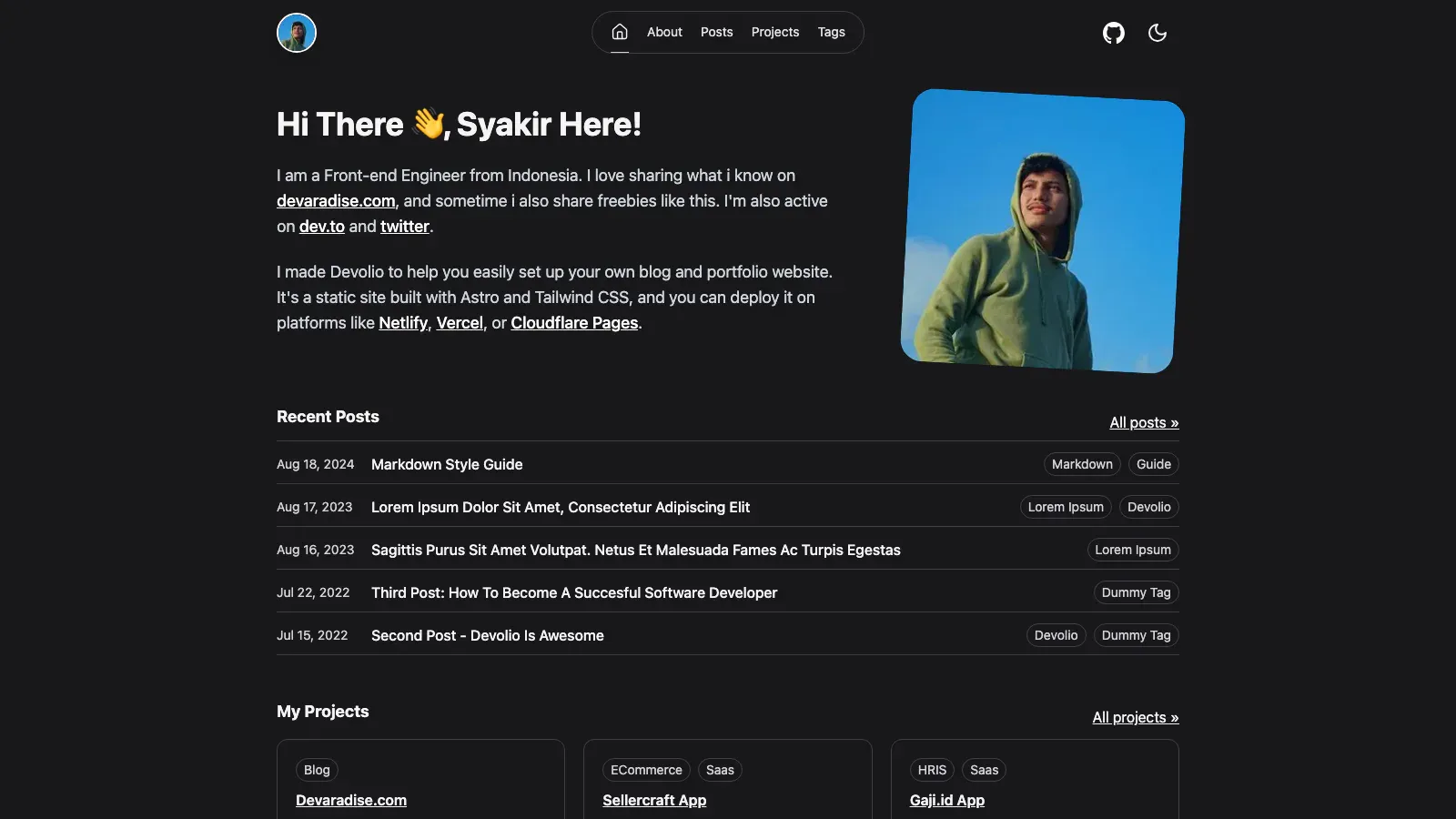Select the ECommerce project tag

(x=646, y=770)
